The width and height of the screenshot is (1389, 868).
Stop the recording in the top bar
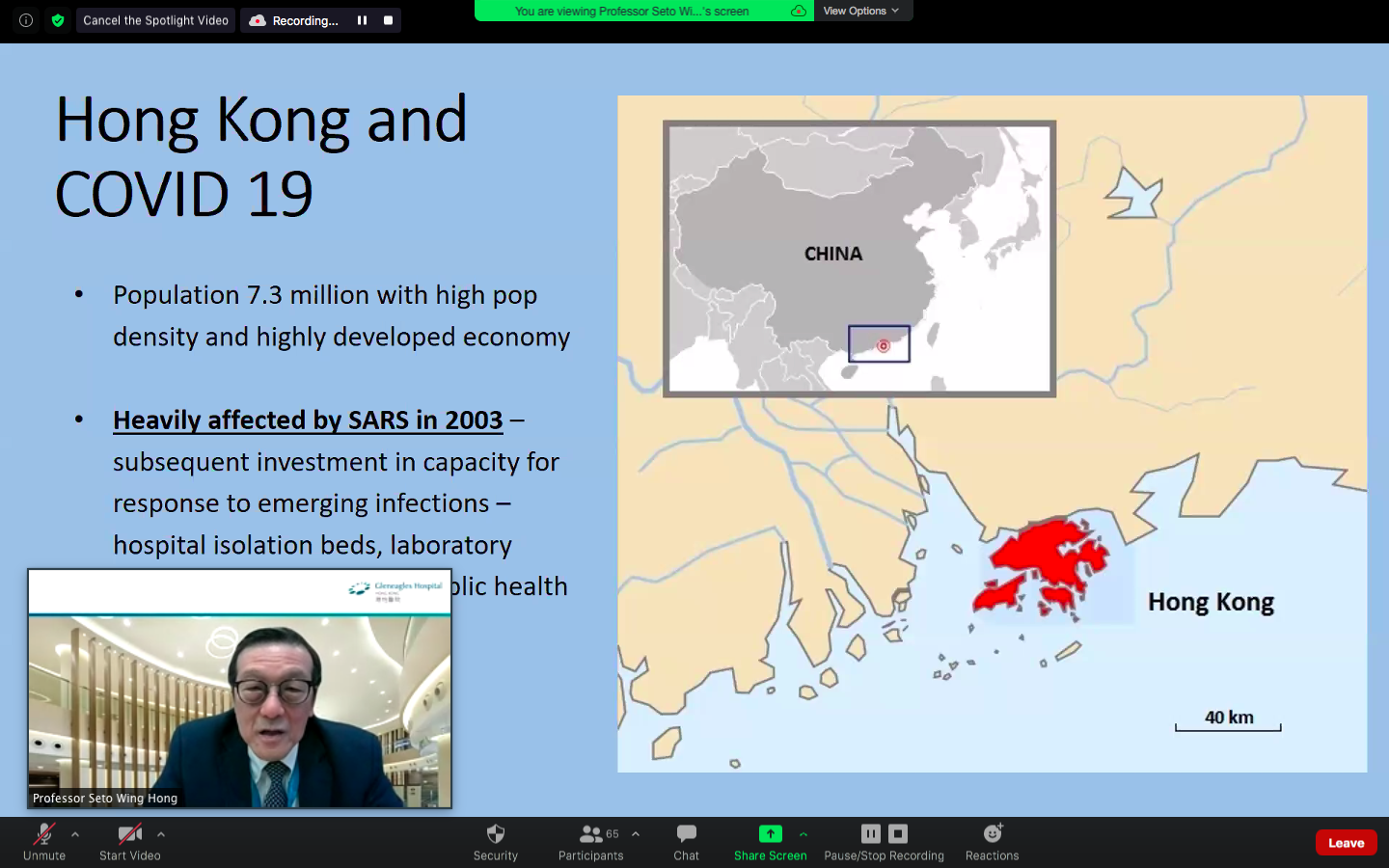point(388,20)
